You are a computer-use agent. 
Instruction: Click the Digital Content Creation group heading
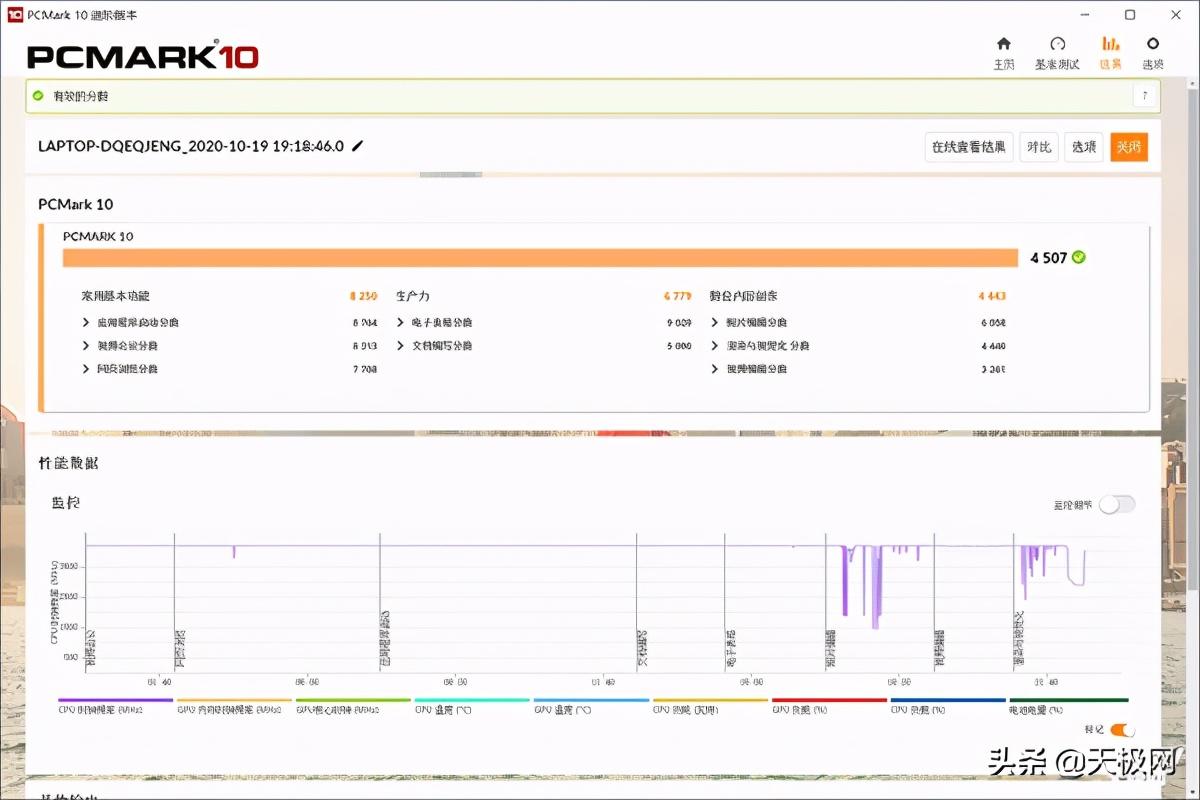click(743, 296)
